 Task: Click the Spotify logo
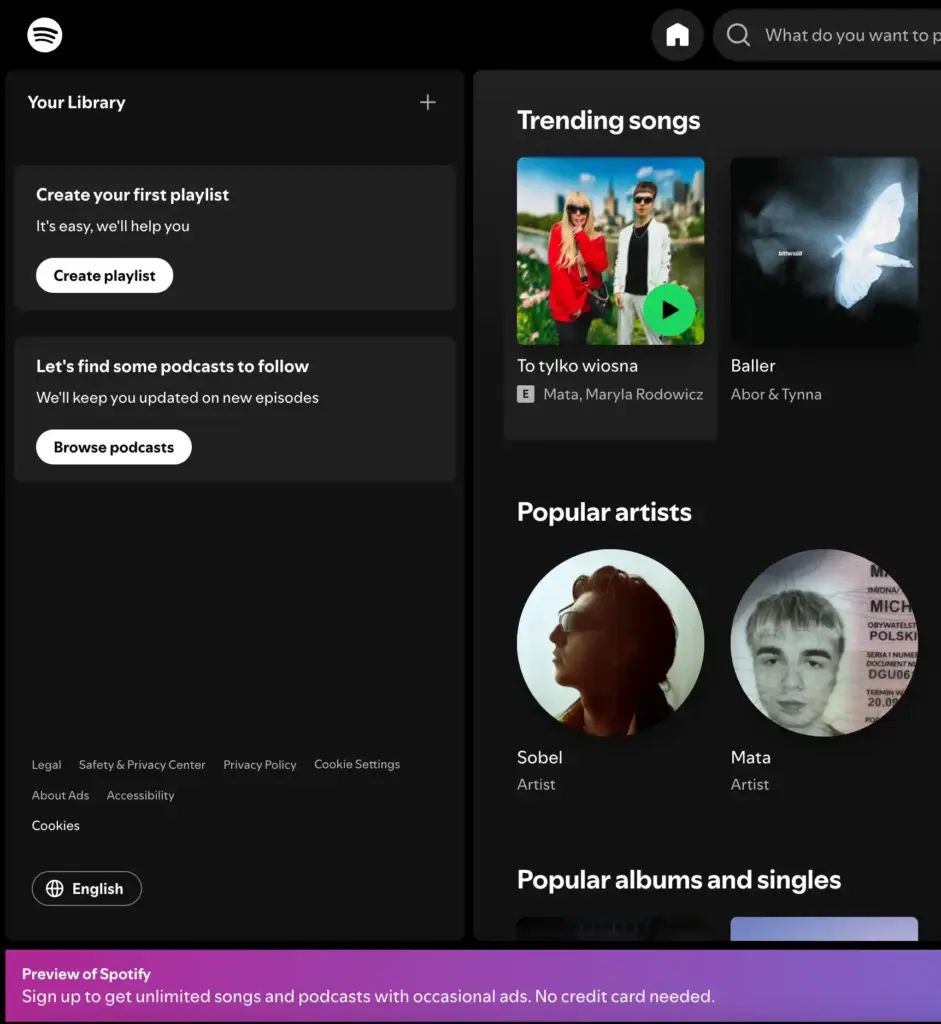click(x=44, y=35)
